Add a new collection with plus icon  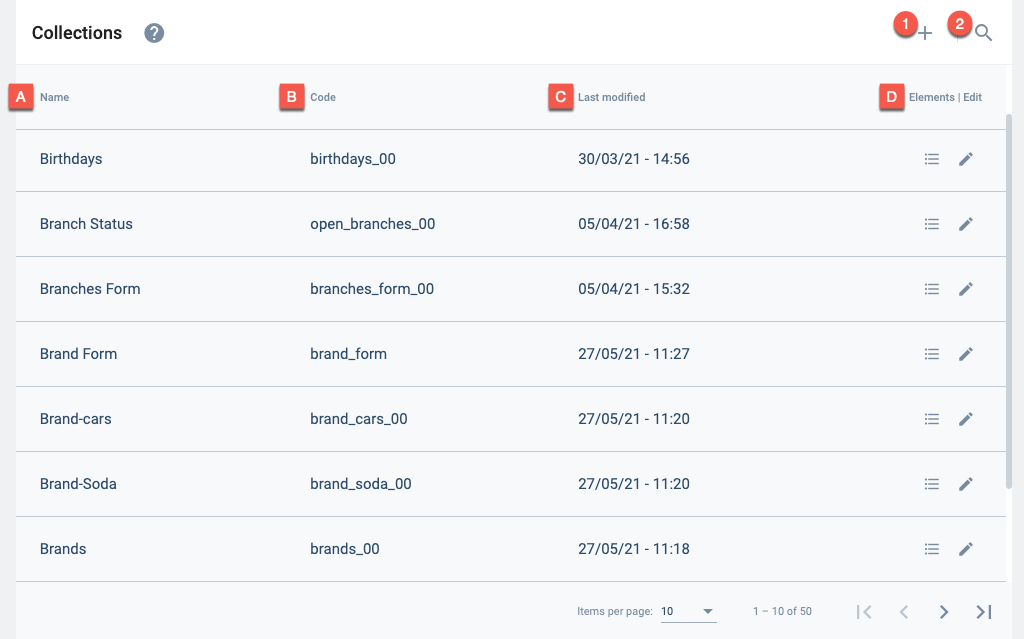click(925, 33)
